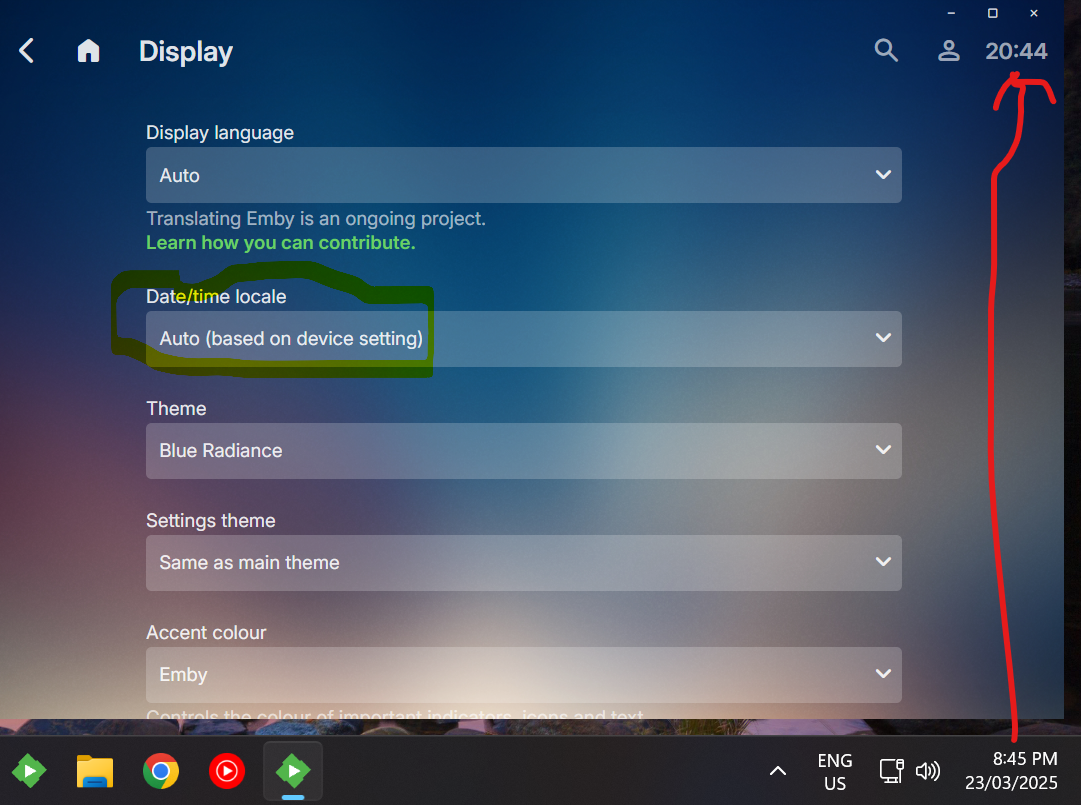
Task: Click the Display page title
Action: tap(186, 52)
